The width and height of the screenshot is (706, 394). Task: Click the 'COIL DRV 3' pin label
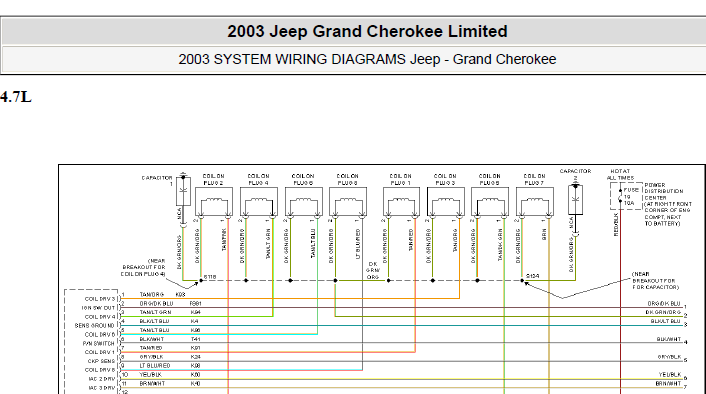tap(100, 299)
